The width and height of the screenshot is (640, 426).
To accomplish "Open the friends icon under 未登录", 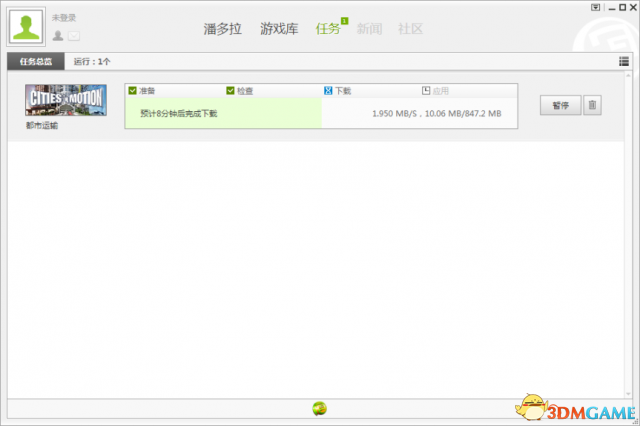I will (x=58, y=36).
